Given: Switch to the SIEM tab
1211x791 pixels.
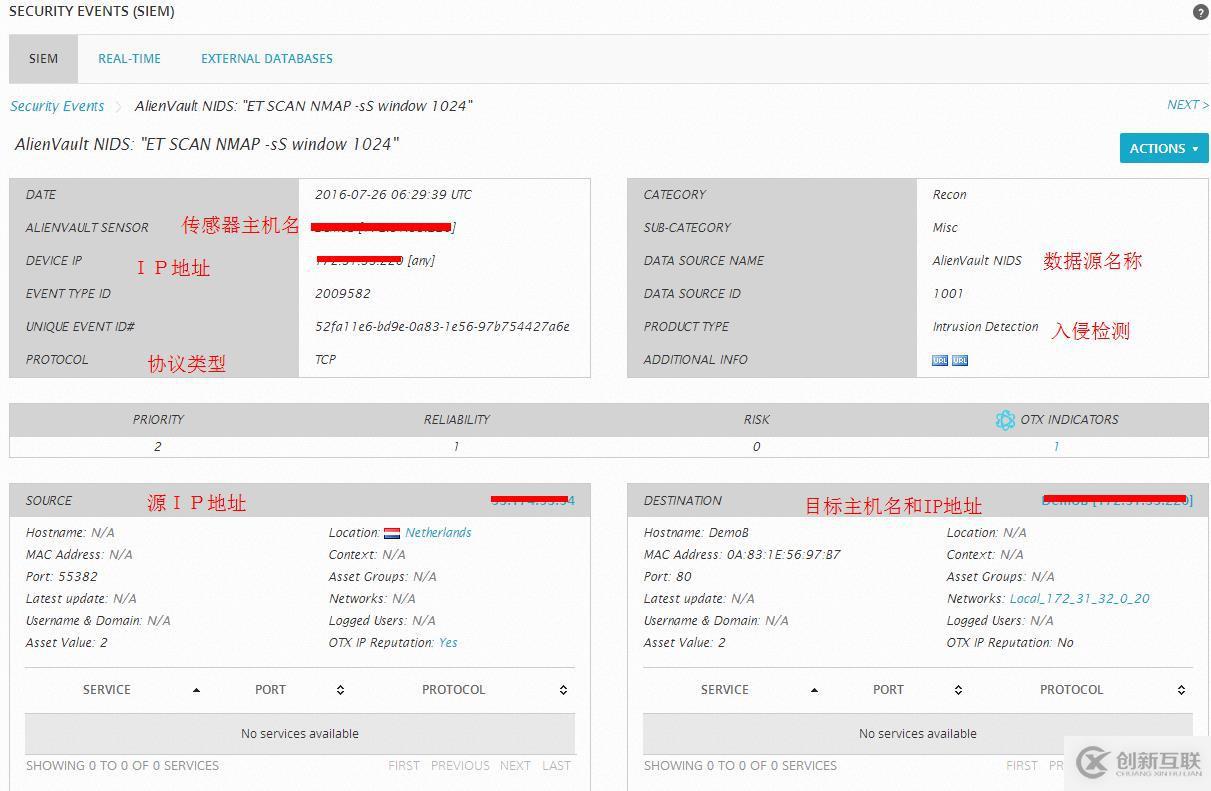Looking at the screenshot, I should coord(43,59).
